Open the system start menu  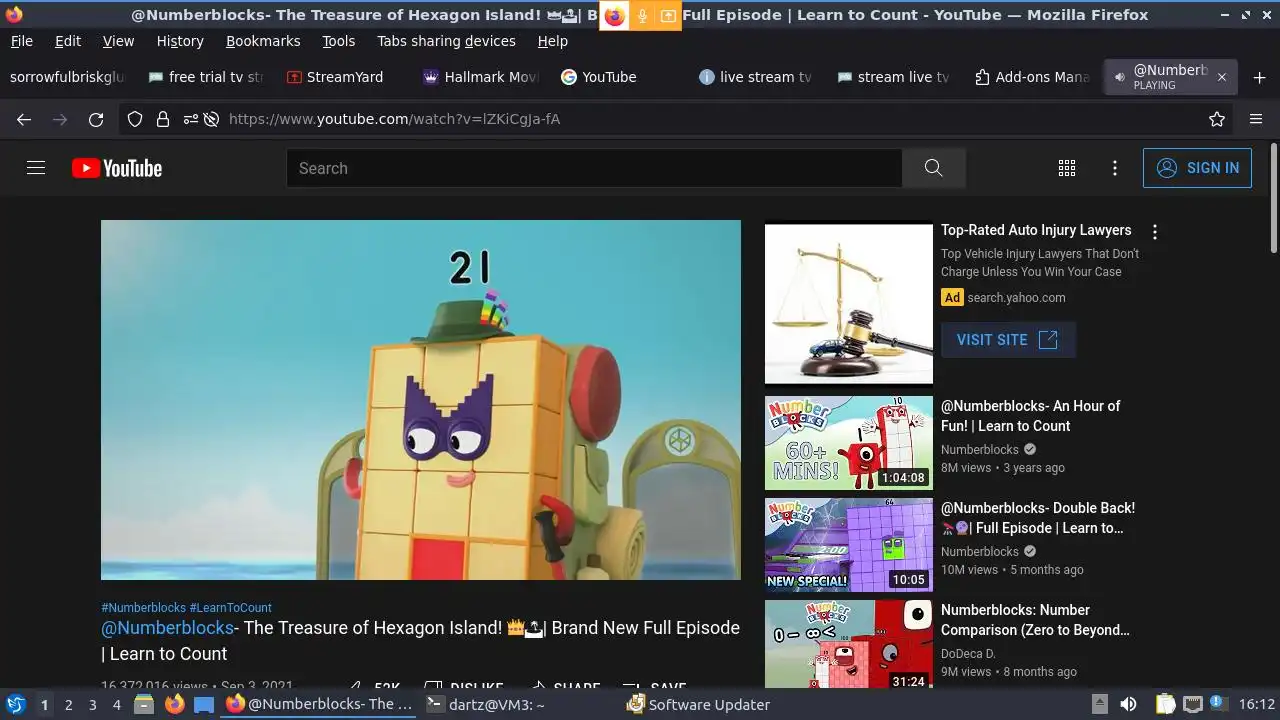[16, 704]
